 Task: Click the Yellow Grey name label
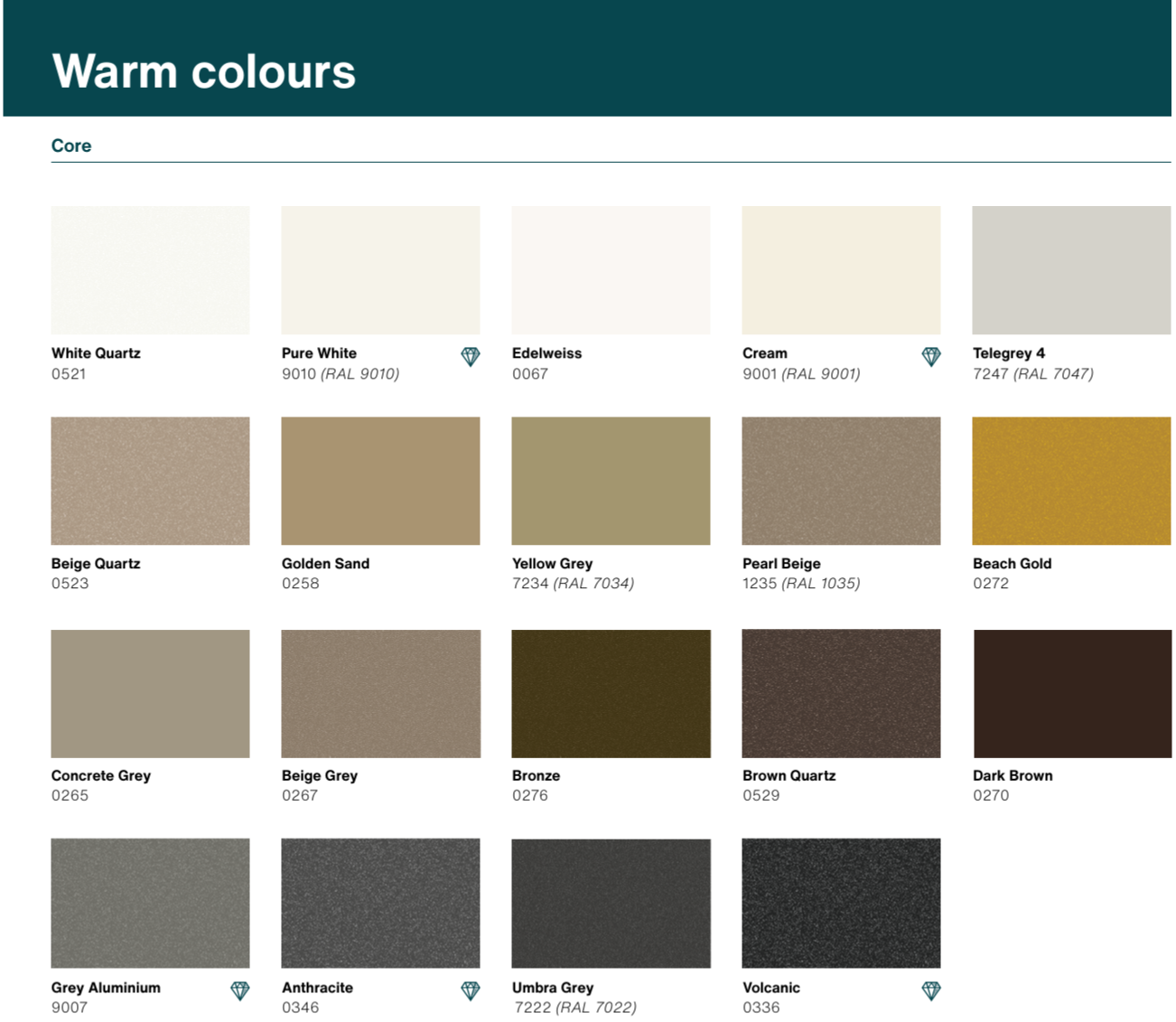tap(552, 563)
